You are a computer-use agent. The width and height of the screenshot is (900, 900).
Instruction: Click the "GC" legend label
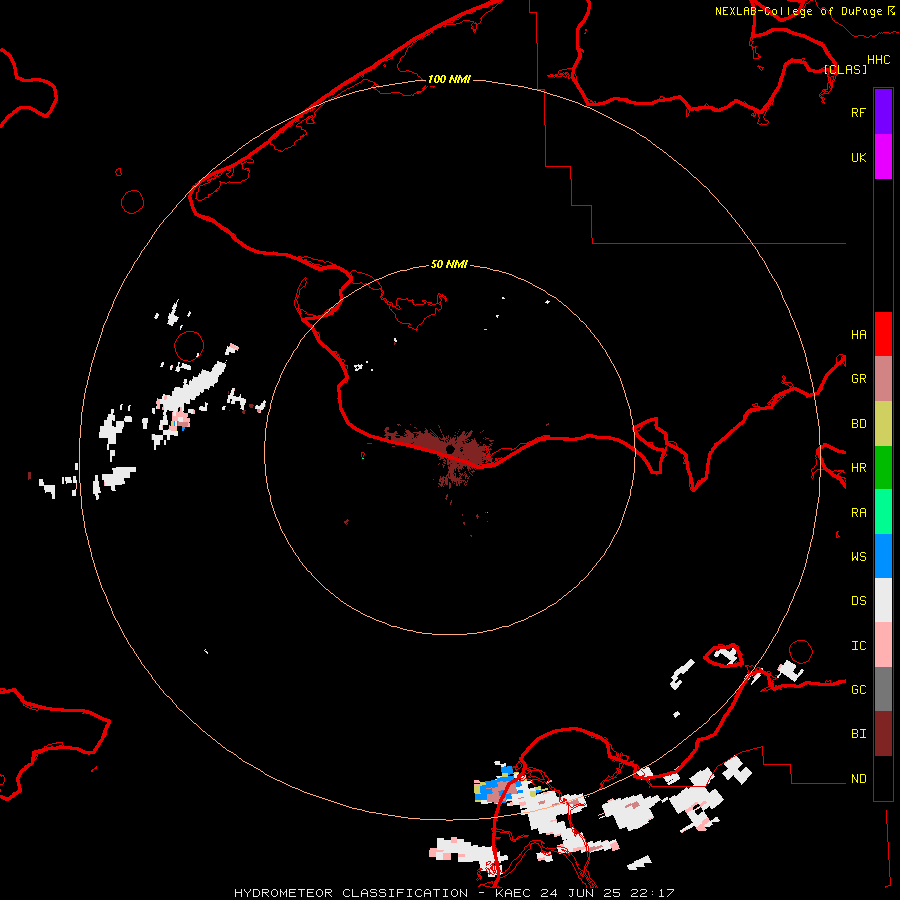(858, 690)
